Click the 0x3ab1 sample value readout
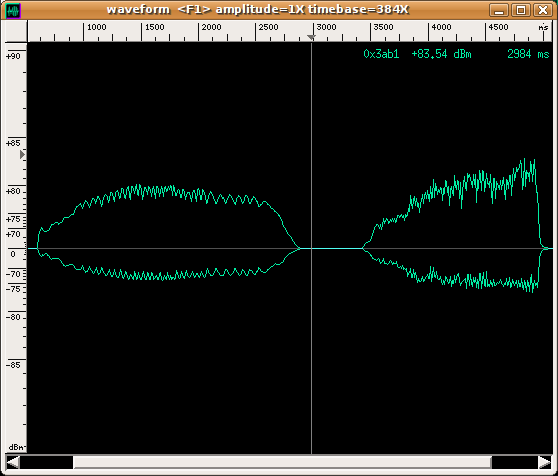Image resolution: width=558 pixels, height=476 pixels. click(381, 54)
